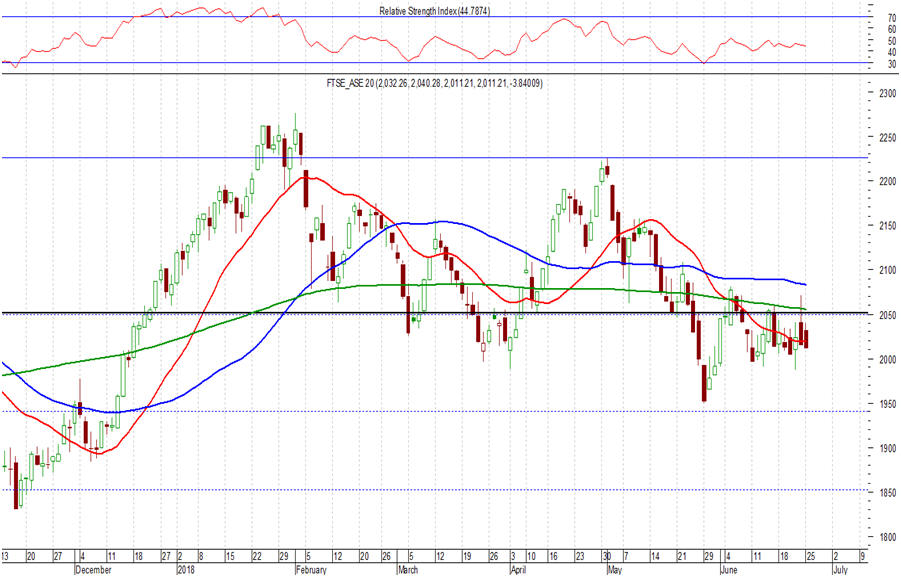Select the 2018 year label
This screenshot has width=901, height=577.
point(186,570)
